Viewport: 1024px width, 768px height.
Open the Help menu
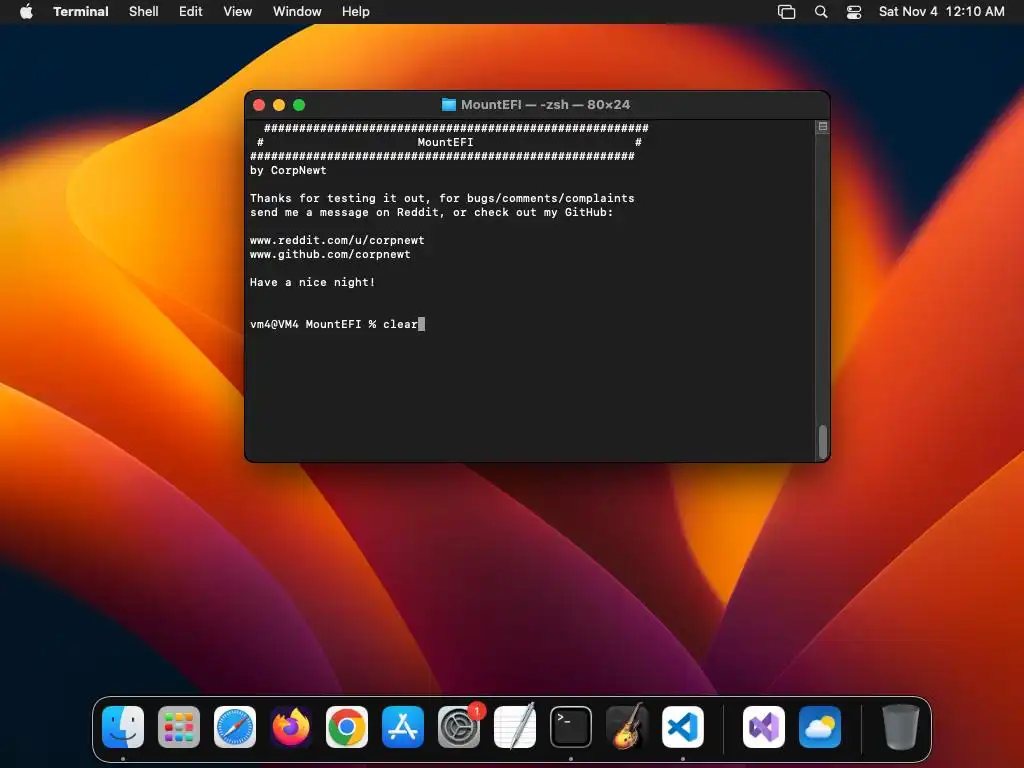coord(356,11)
